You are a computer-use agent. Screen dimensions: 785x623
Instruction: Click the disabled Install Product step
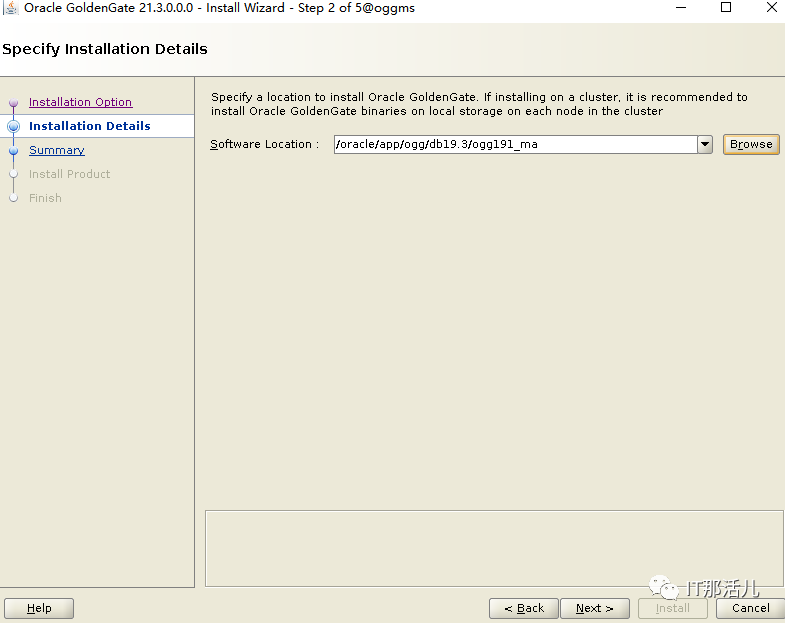click(x=70, y=174)
